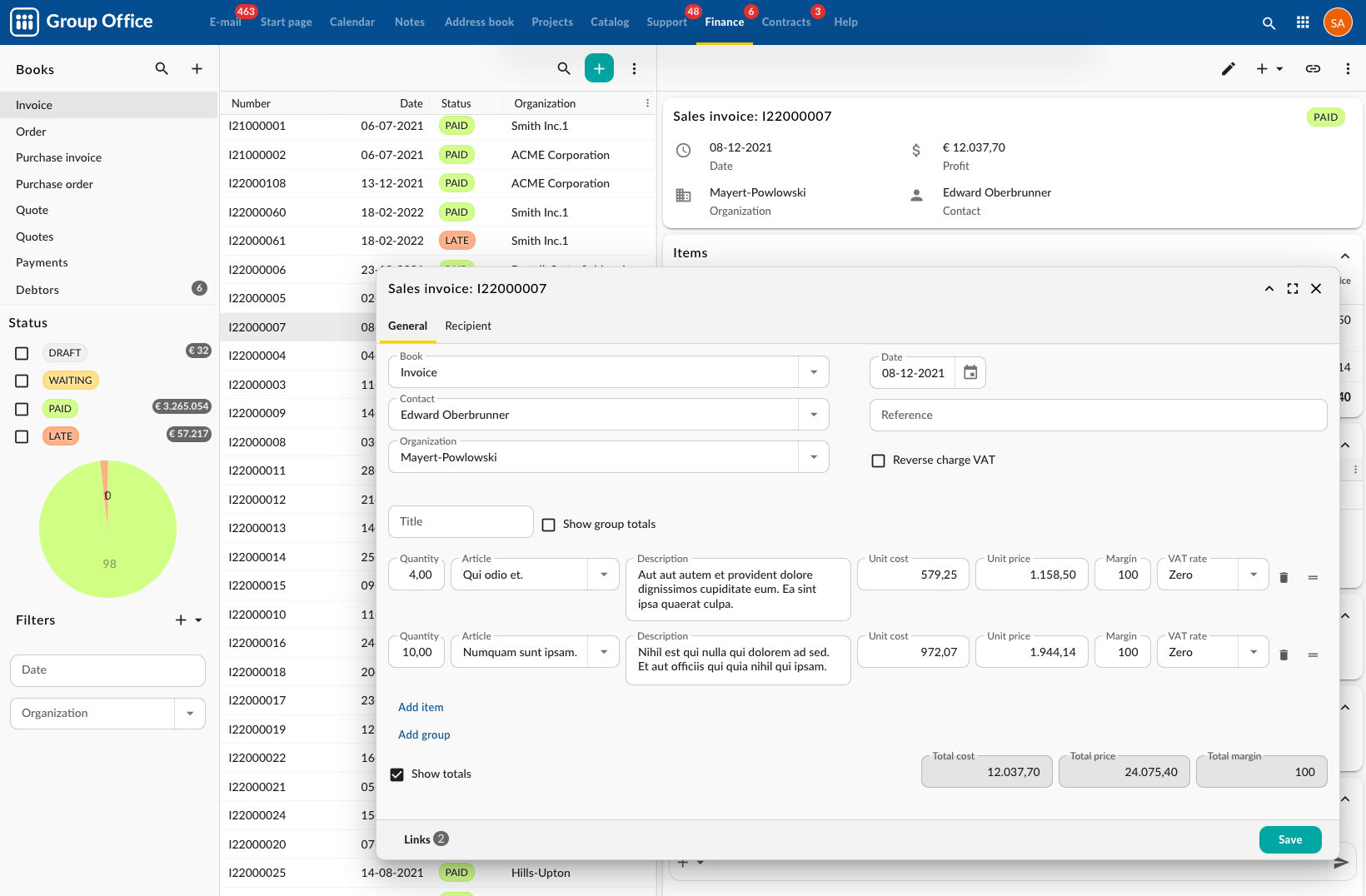Select the Purchase invoice book
Viewport: 1366px width, 896px height.
point(108,157)
